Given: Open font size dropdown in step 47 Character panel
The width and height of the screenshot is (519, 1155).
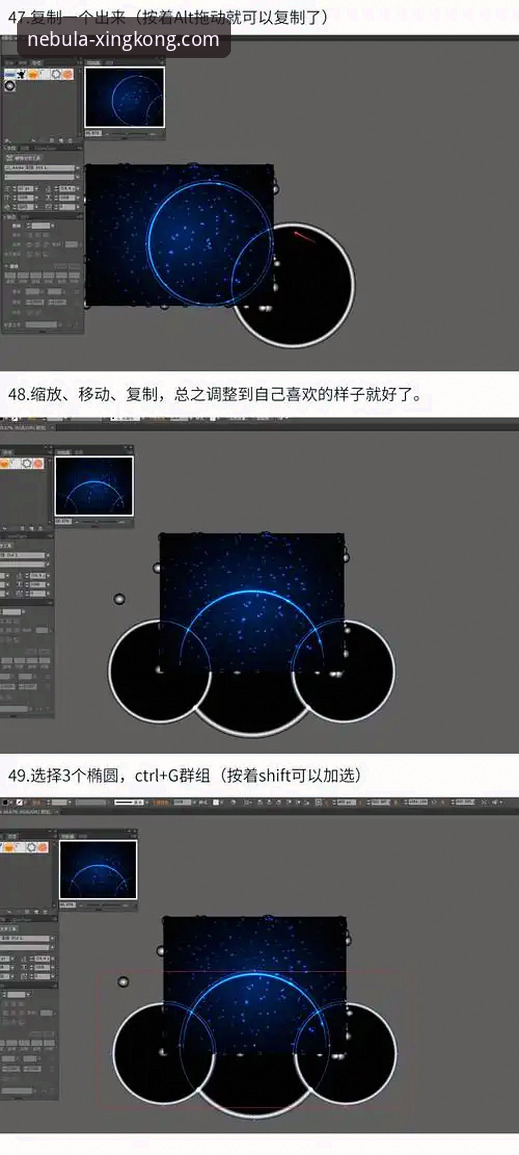Looking at the screenshot, I should pyautogui.click(x=37, y=189).
